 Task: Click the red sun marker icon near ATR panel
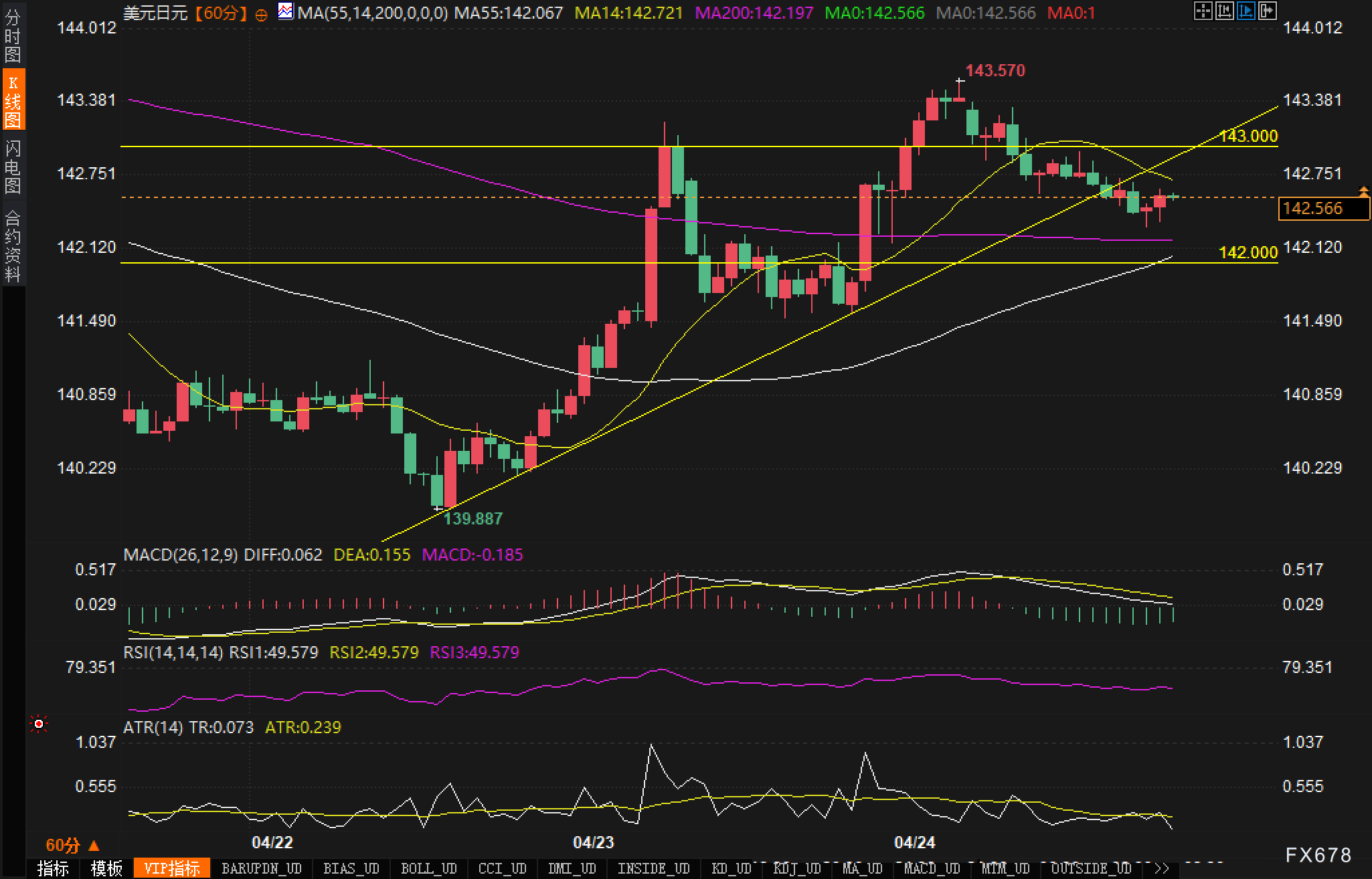point(39,724)
